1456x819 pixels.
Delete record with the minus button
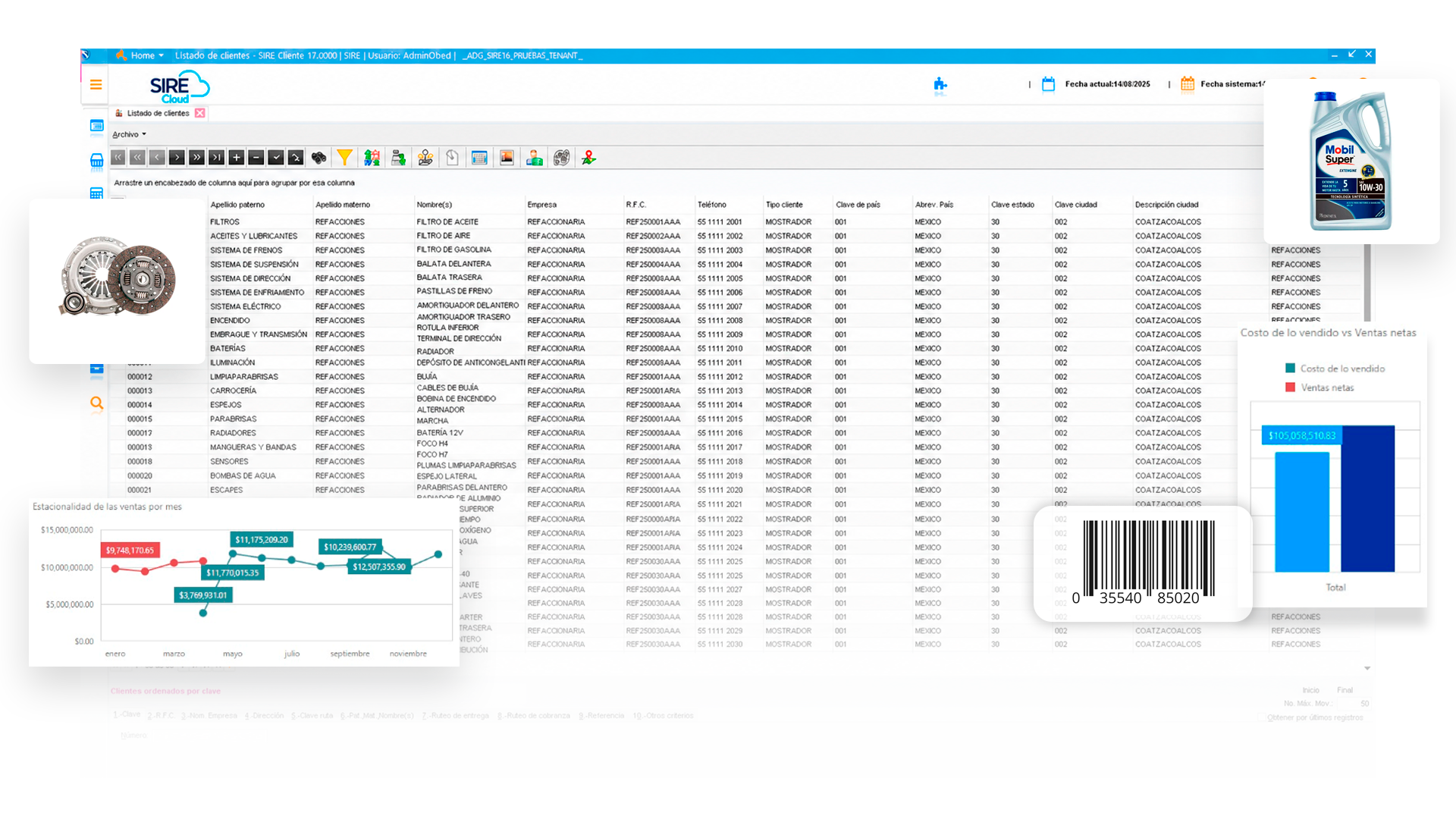pos(256,158)
